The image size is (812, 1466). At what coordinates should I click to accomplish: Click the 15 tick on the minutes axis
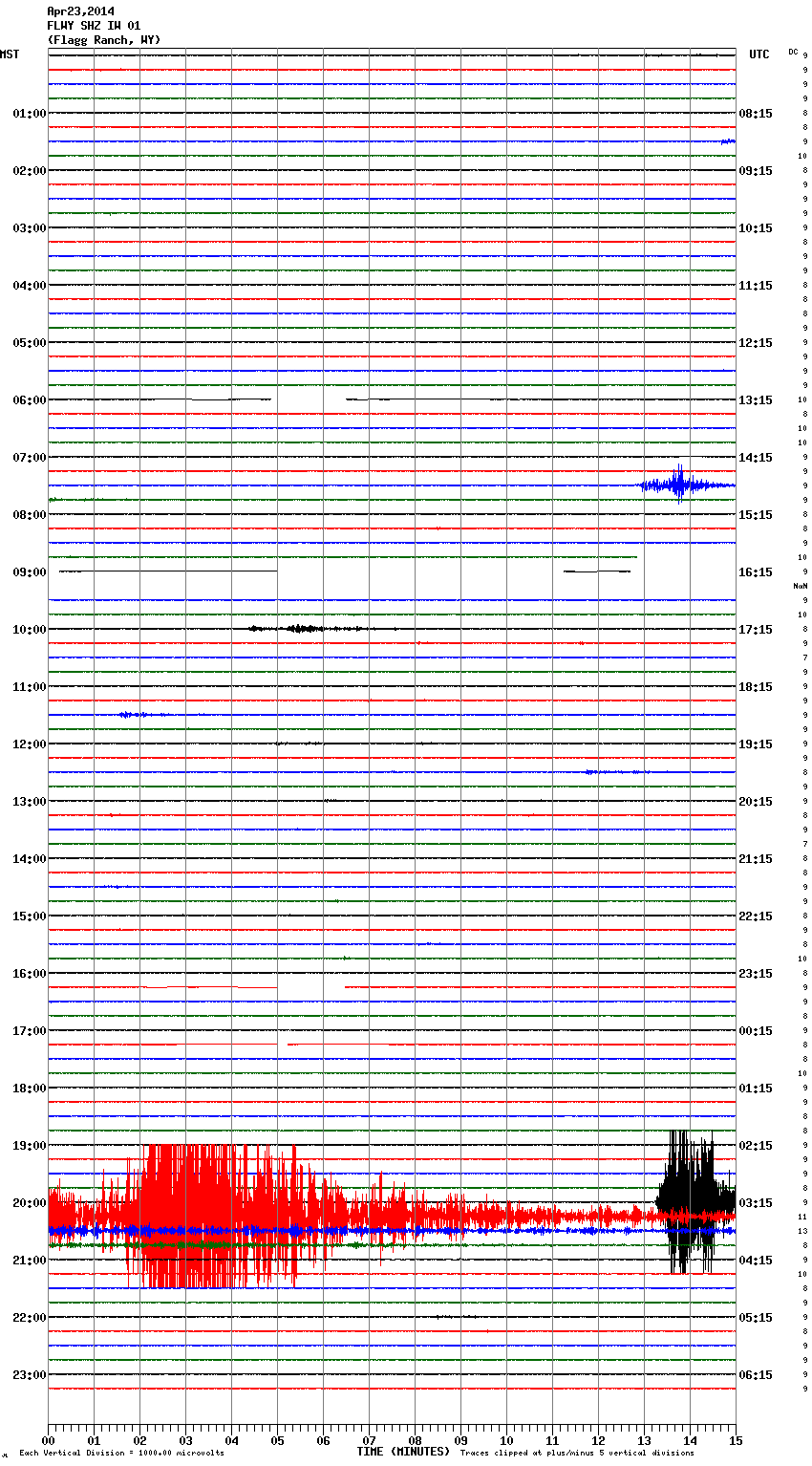coord(736,1440)
